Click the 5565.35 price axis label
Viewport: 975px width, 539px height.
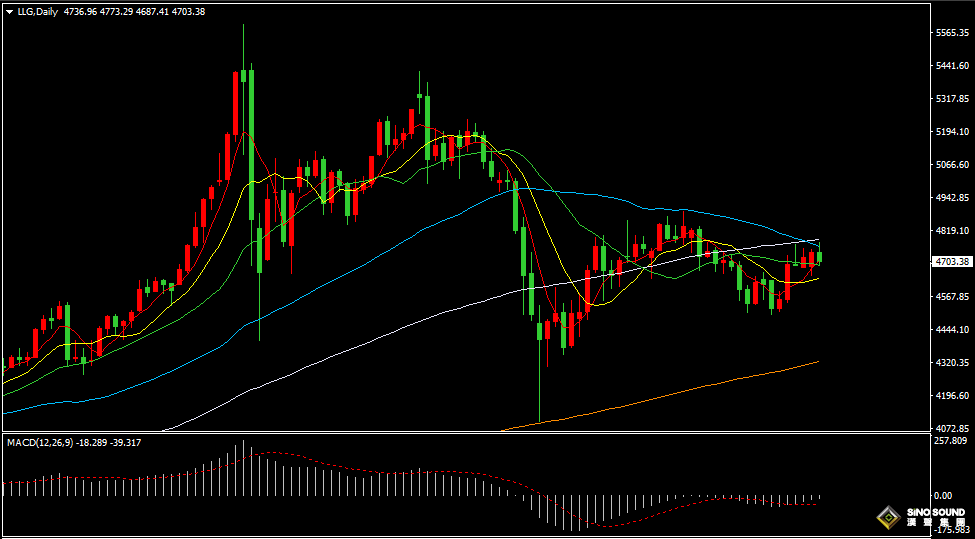click(x=953, y=33)
